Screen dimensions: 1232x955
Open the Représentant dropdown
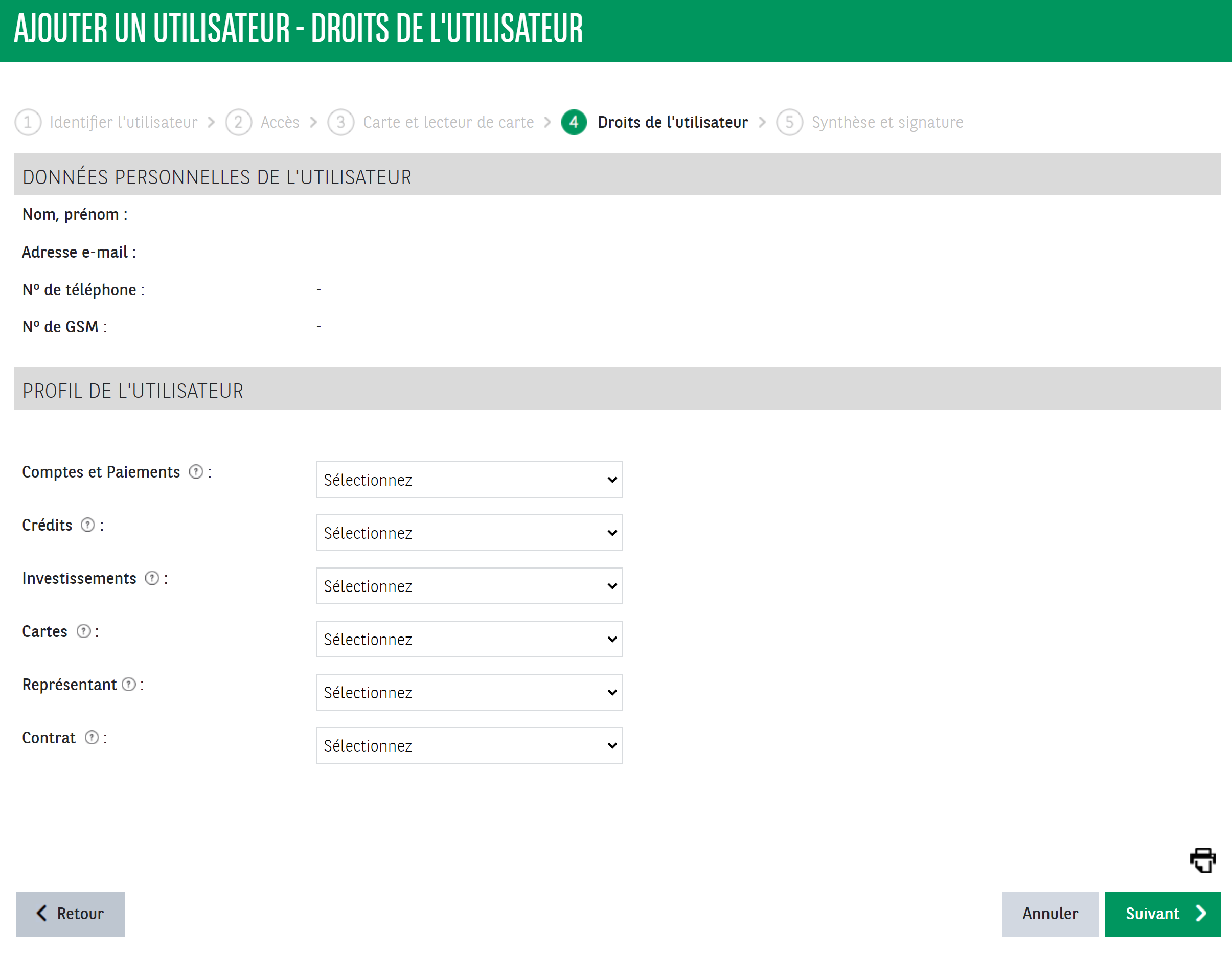(468, 692)
